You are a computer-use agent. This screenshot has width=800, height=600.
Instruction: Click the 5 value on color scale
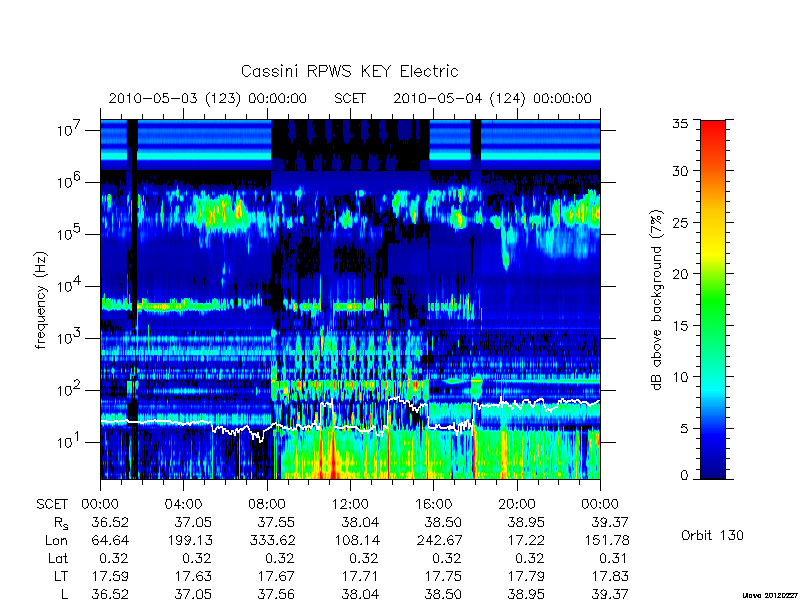coord(684,429)
